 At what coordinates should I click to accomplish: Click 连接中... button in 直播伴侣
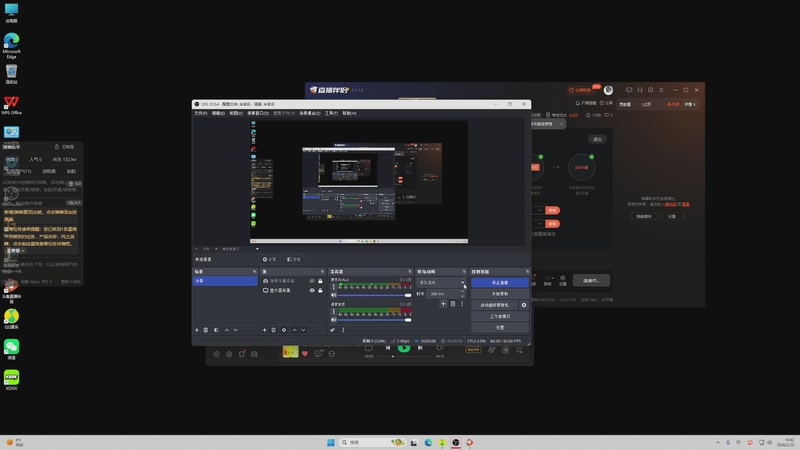coord(591,281)
